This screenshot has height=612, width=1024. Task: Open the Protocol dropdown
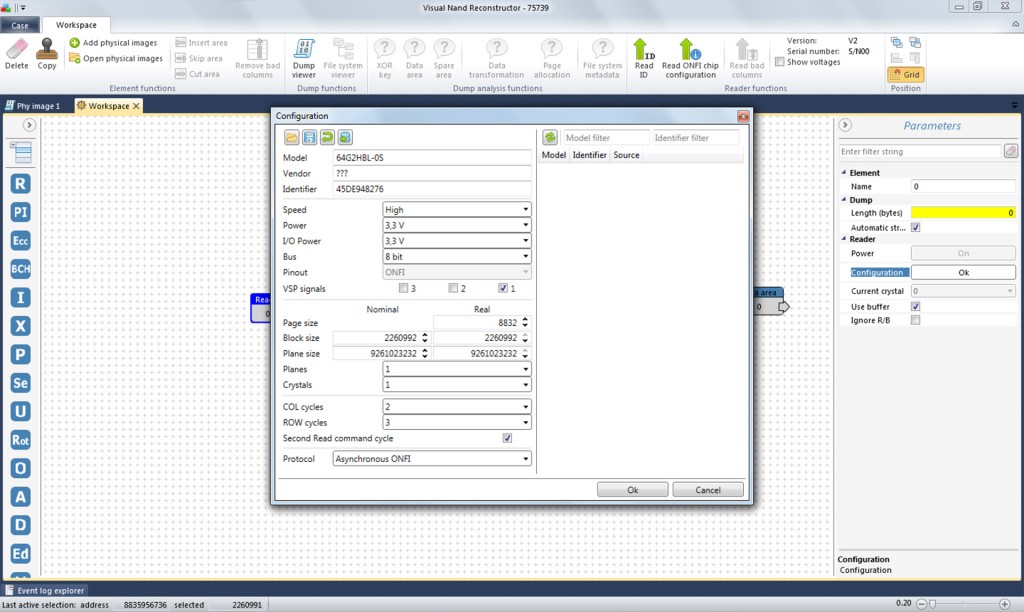[x=432, y=459]
